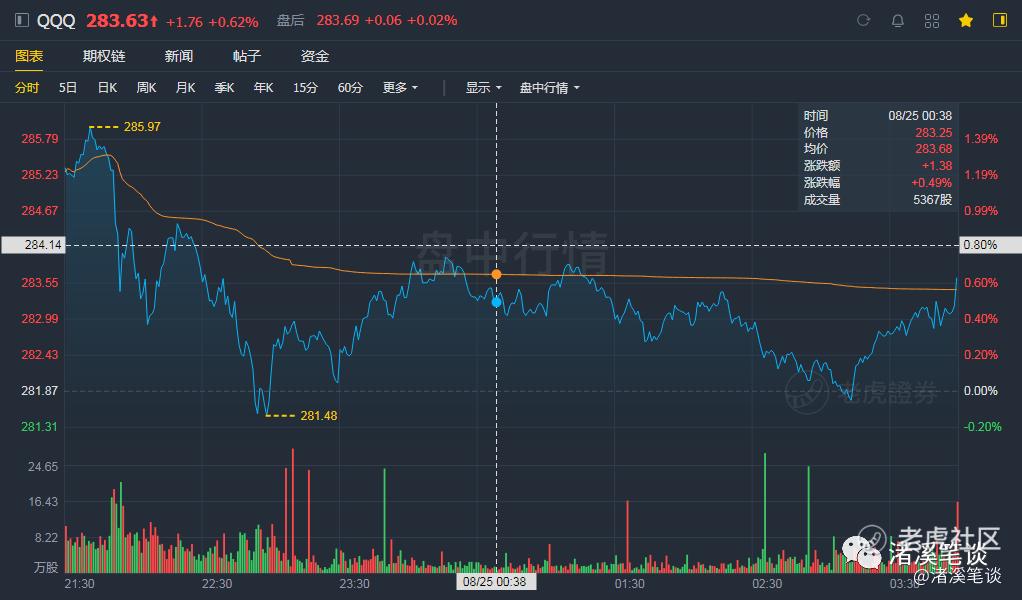The width and height of the screenshot is (1022, 600).
Task: Click the 281.87 price axis label
Action: (40, 391)
